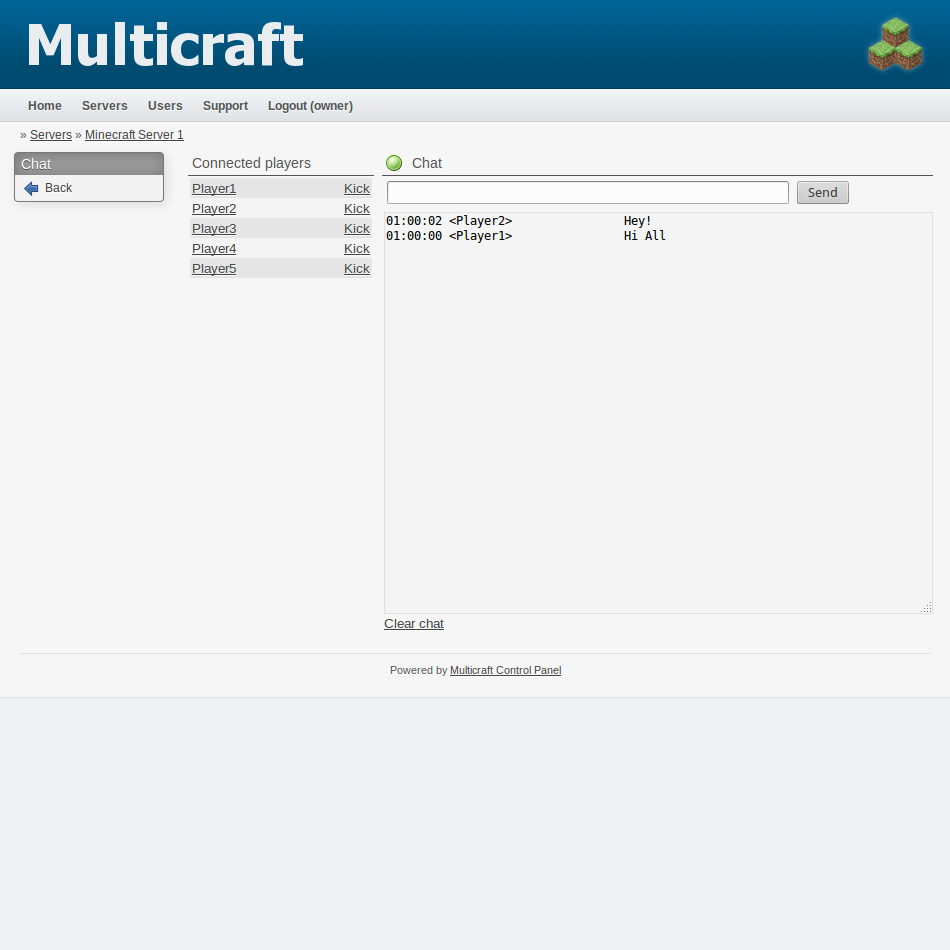Screen dimensions: 950x950
Task: Kick Player1 from the server
Action: tap(357, 188)
